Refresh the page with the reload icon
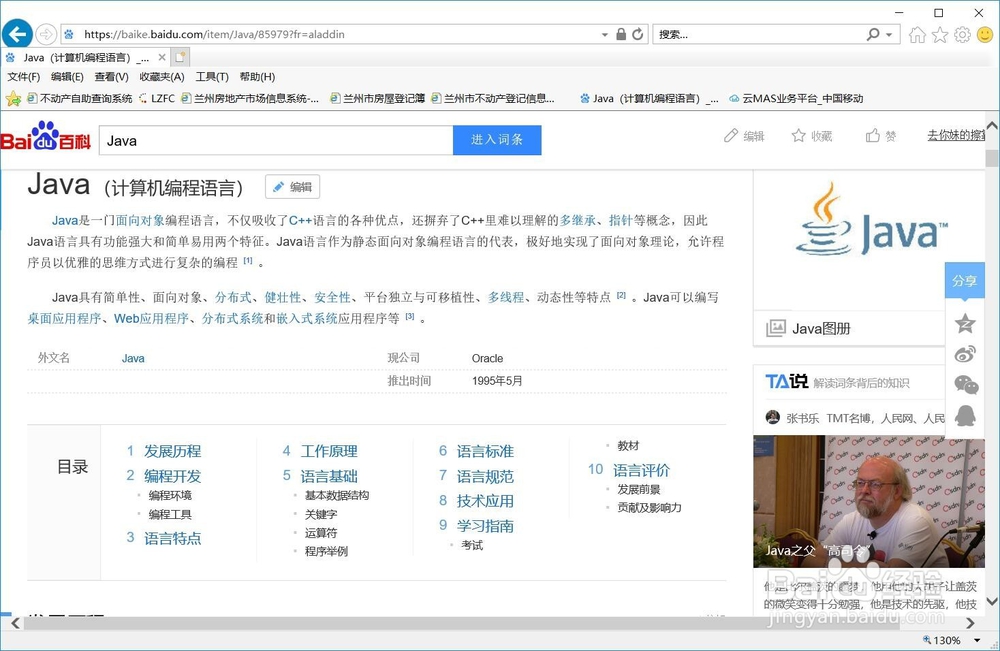 (638, 34)
